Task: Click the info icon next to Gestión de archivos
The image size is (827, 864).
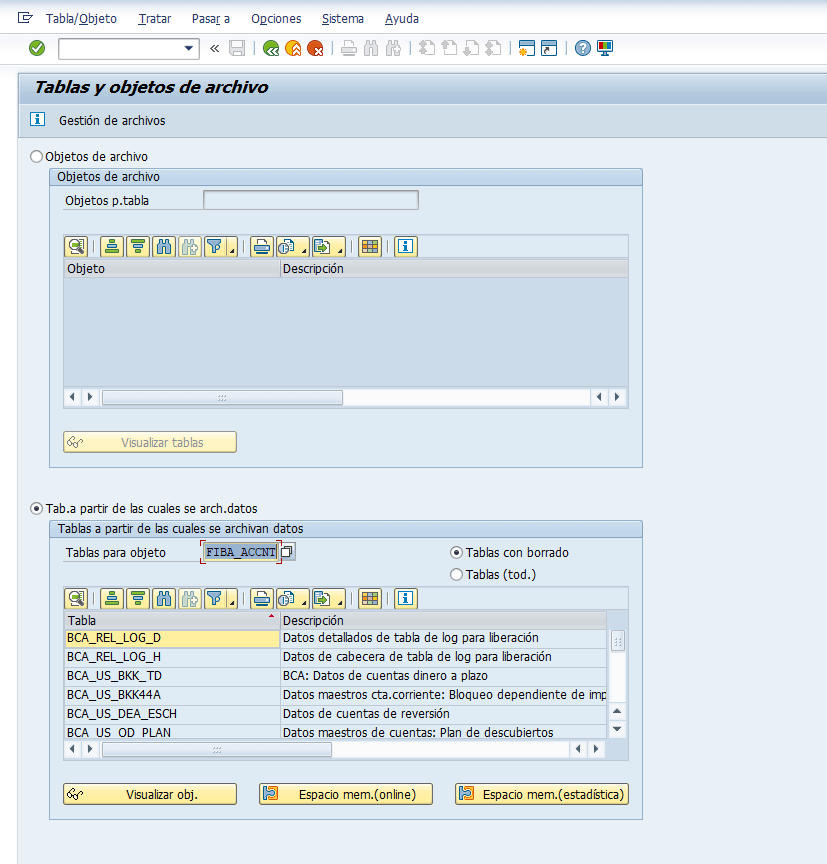Action: (38, 120)
